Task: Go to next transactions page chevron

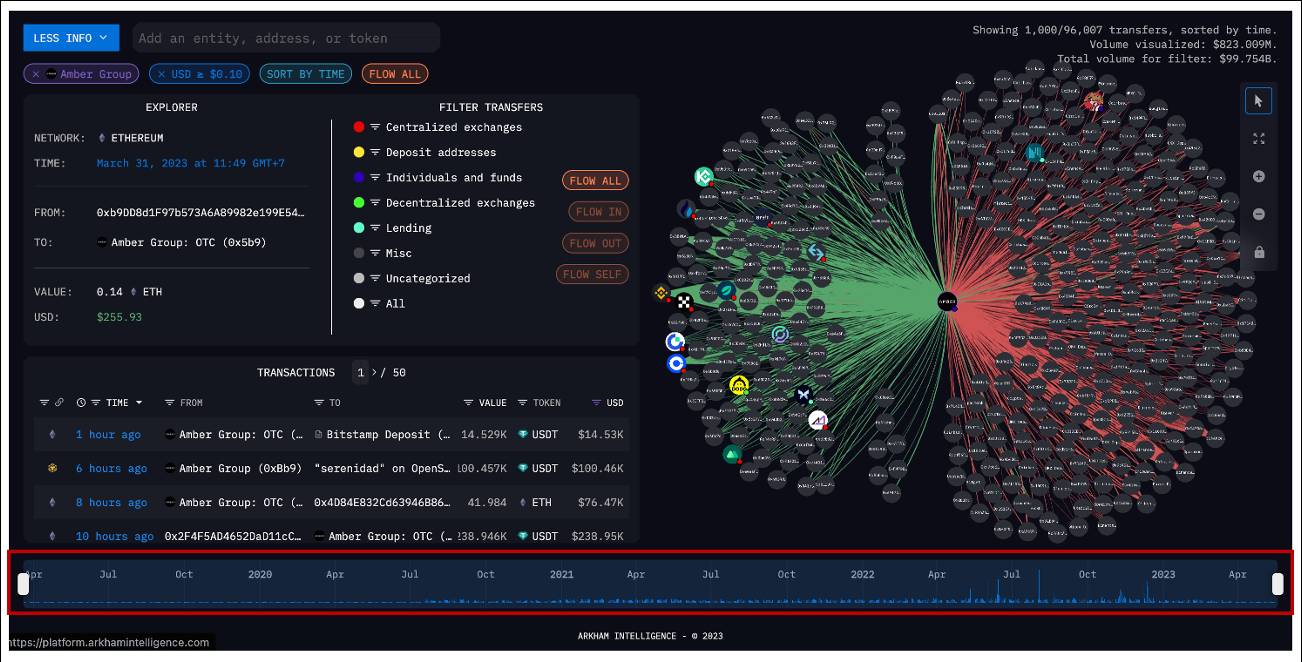Action: [x=375, y=372]
